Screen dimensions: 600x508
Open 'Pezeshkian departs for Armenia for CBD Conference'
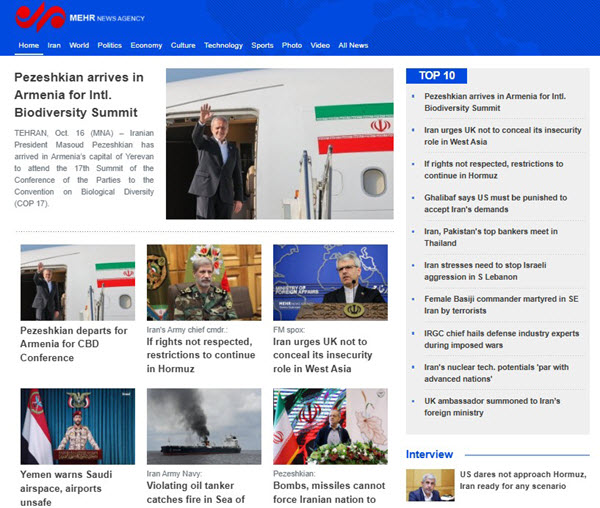coord(74,344)
